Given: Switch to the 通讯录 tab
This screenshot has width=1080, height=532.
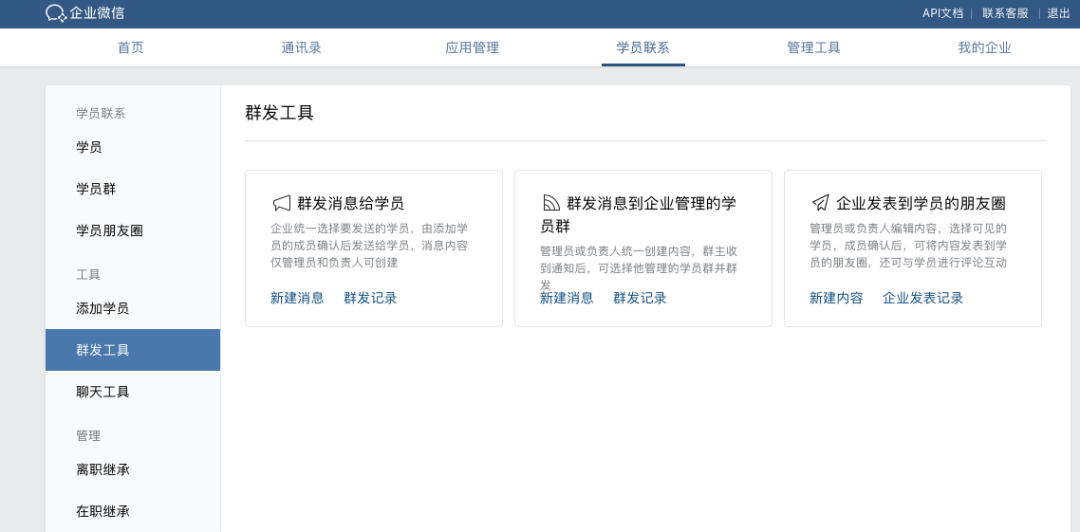Looking at the screenshot, I should coord(301,48).
